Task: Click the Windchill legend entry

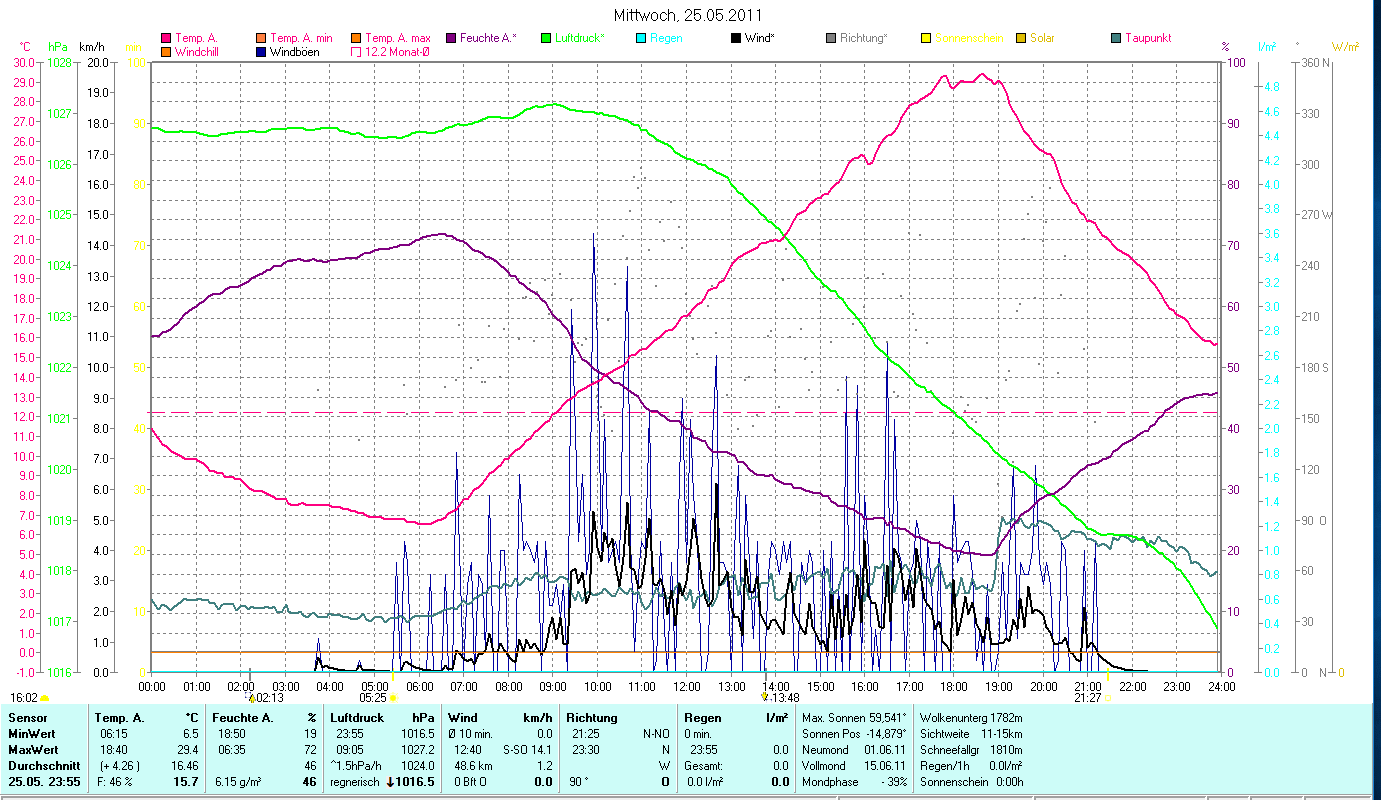Action: point(196,52)
